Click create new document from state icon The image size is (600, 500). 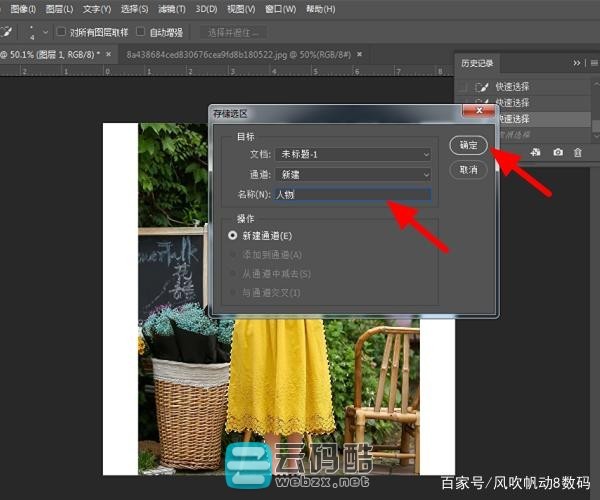[535, 152]
